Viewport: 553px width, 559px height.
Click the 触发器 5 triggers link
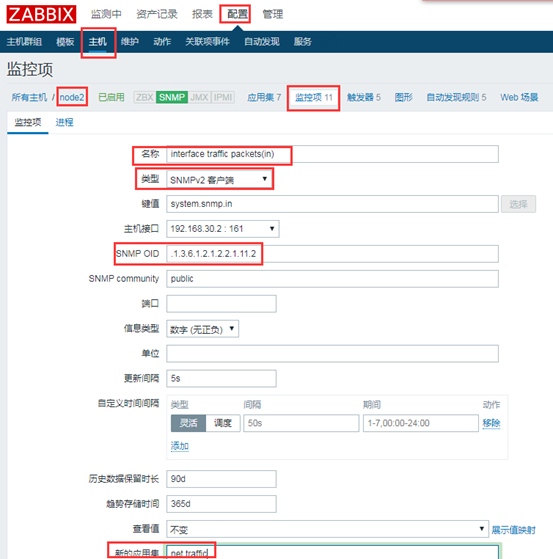pyautogui.click(x=364, y=97)
